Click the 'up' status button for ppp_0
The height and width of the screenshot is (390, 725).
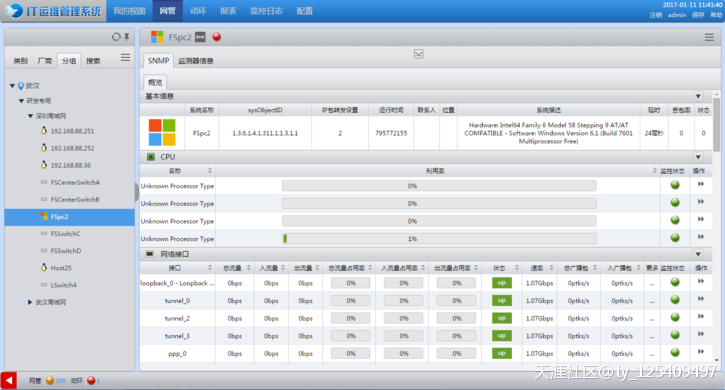[502, 353]
